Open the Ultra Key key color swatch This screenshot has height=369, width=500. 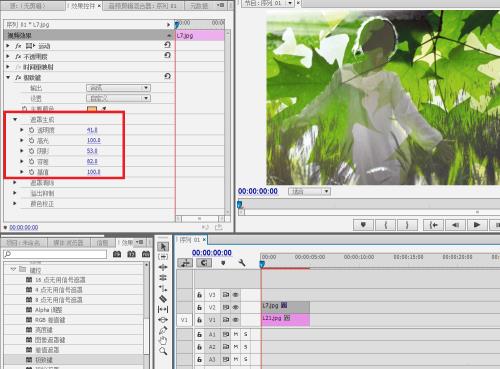92,109
